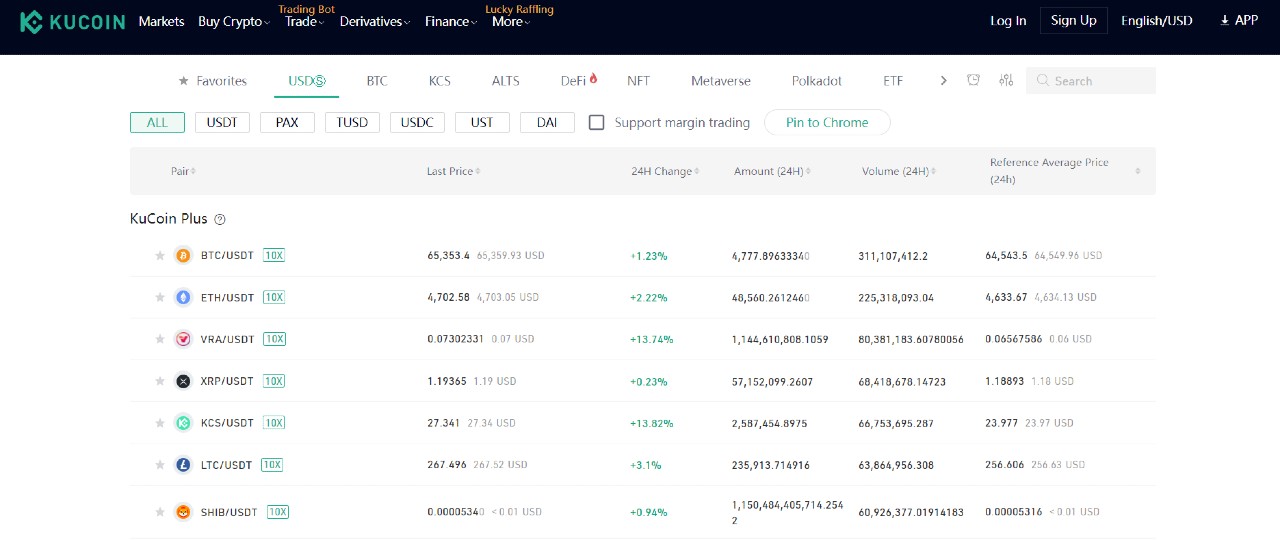Show more market tabs with right chevron

(x=943, y=81)
